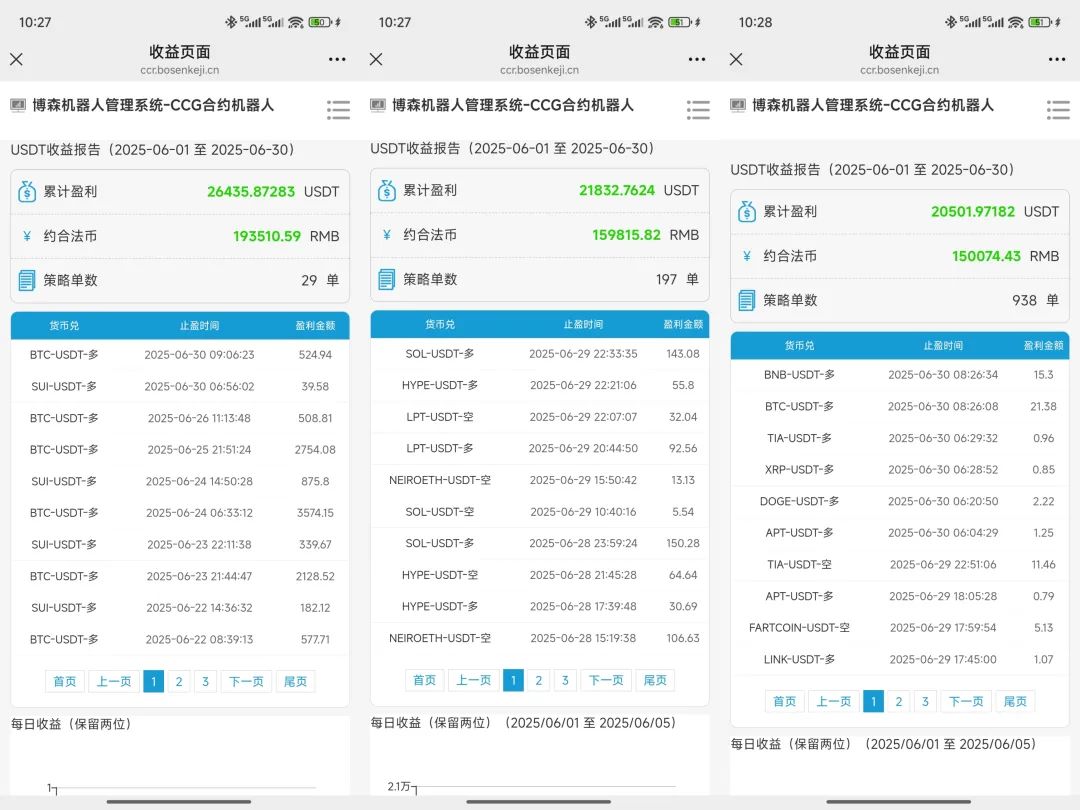Open the left panel's hamburger menu icon
Image resolution: width=1080 pixels, height=810 pixels.
click(338, 110)
